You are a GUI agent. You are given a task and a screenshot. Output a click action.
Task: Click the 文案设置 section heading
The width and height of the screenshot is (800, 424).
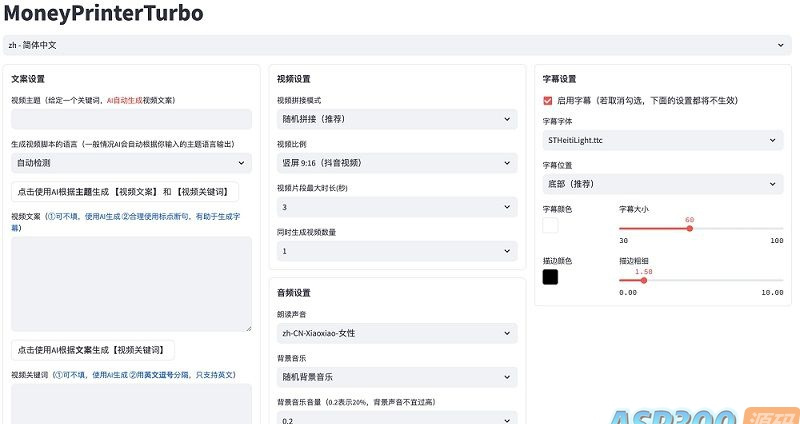[28, 79]
